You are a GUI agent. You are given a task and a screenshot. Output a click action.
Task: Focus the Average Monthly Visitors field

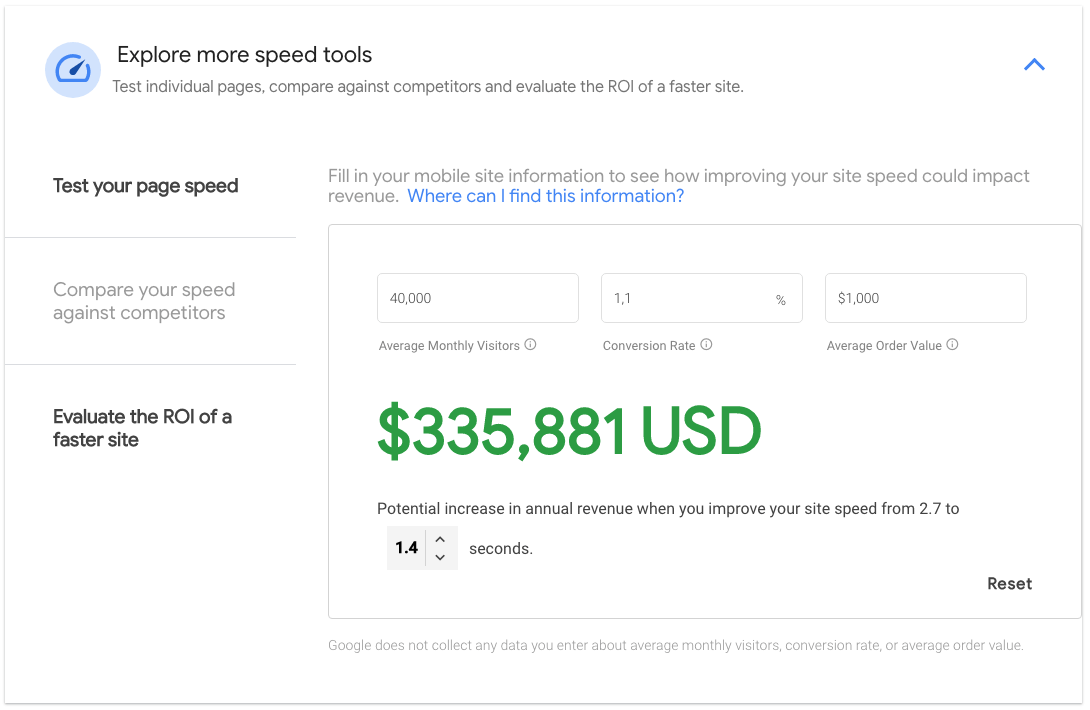pos(478,298)
